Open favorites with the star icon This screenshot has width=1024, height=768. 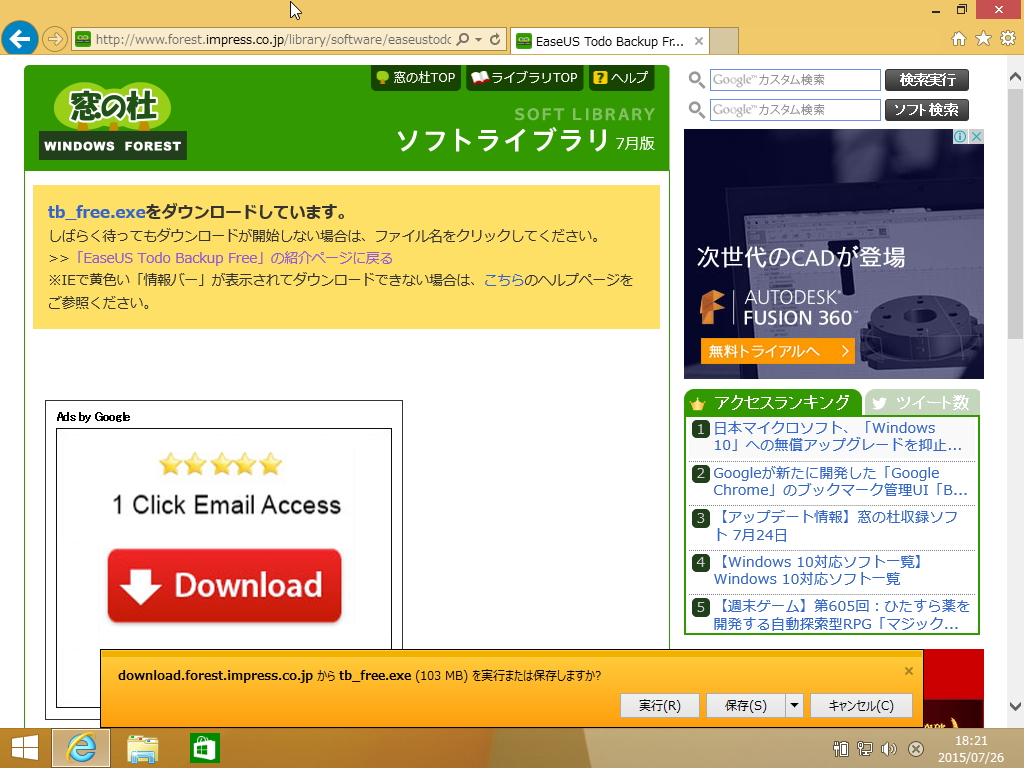tap(984, 40)
